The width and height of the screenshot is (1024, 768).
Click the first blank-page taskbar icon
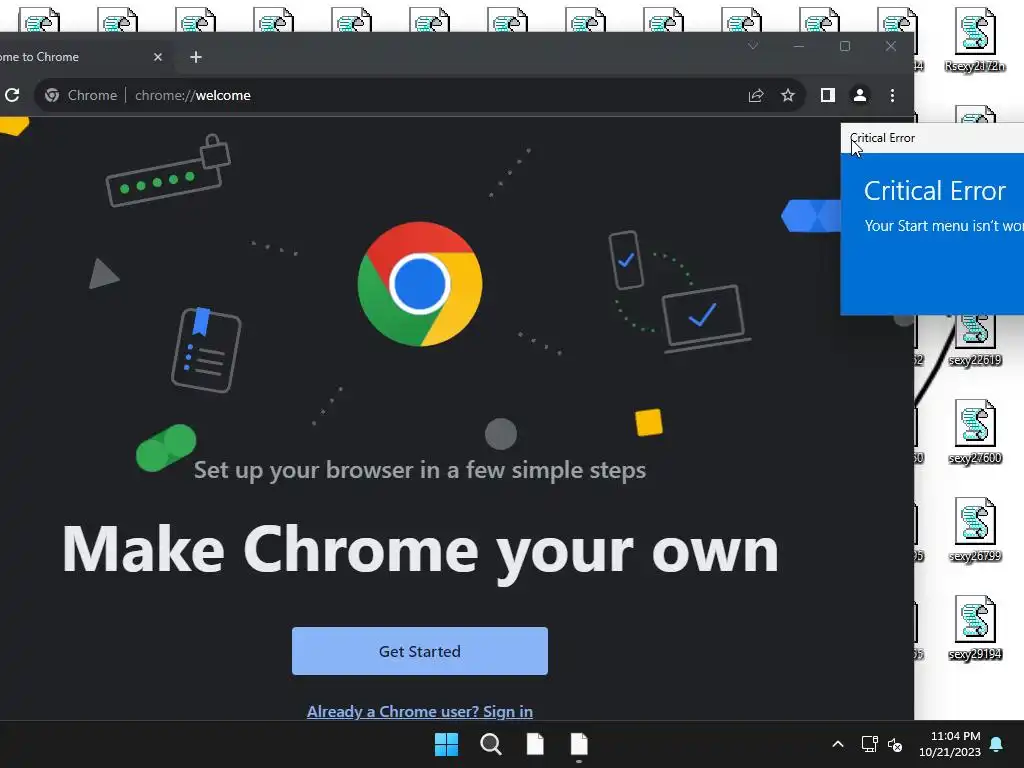click(535, 744)
